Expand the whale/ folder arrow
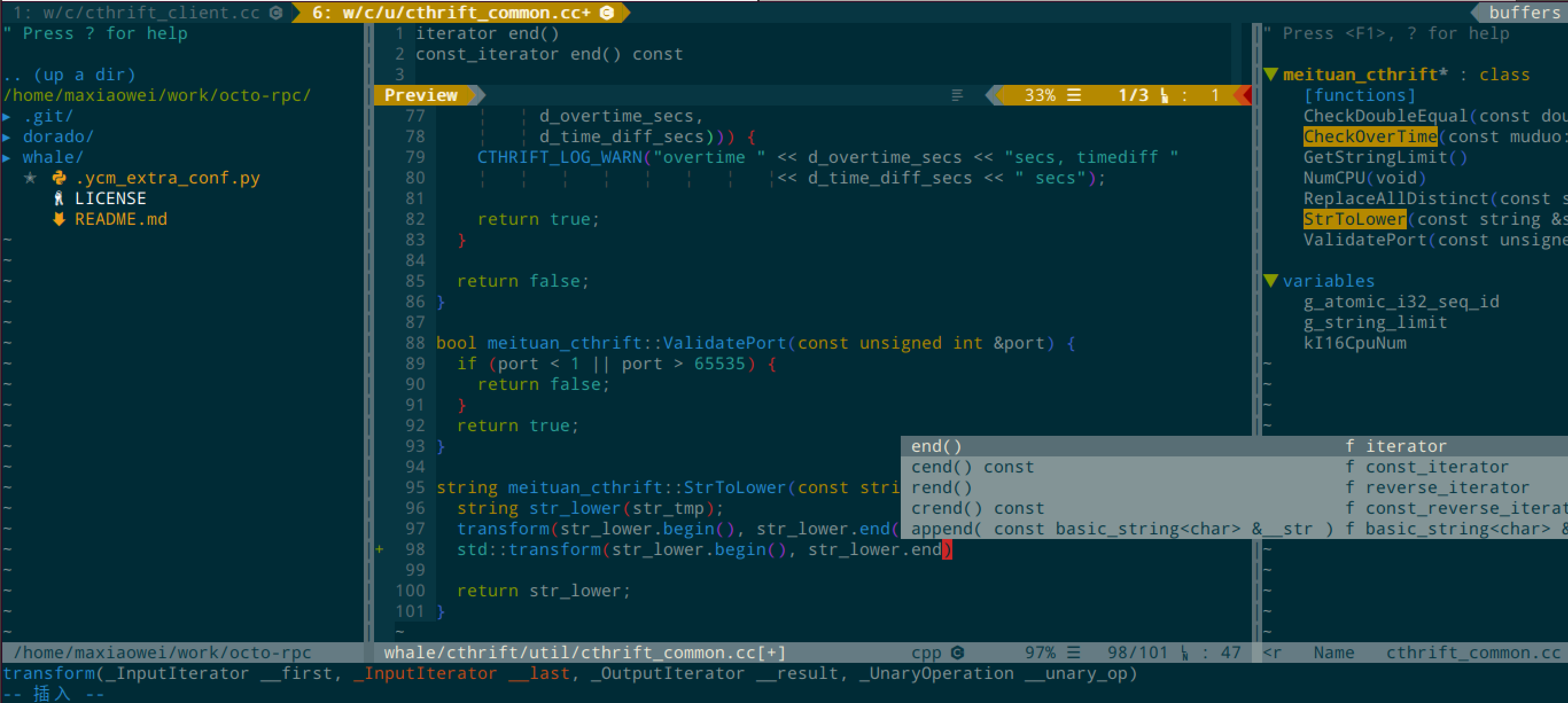Viewport: 1568px width, 703px height. (7, 157)
